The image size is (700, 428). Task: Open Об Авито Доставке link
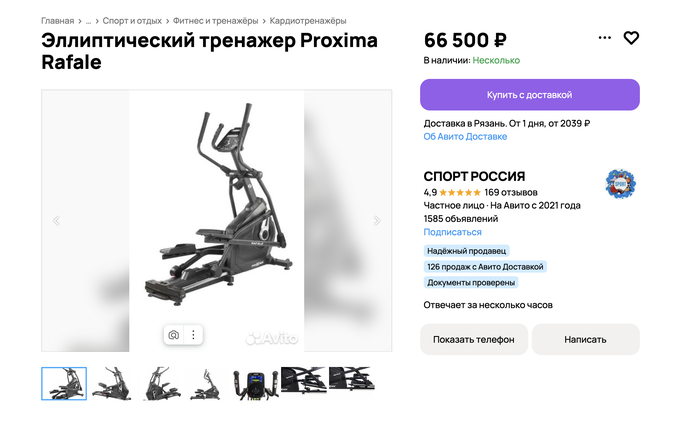[465, 137]
